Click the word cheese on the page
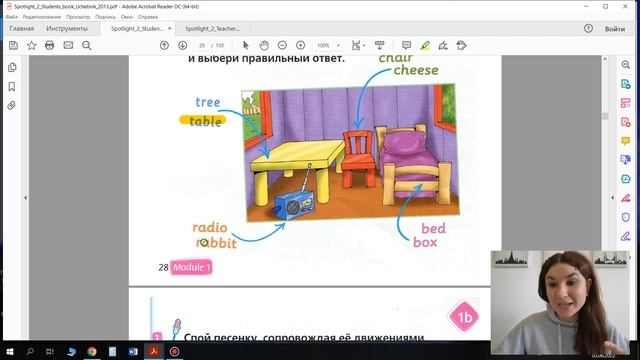This screenshot has width=640, height=360. (x=416, y=70)
